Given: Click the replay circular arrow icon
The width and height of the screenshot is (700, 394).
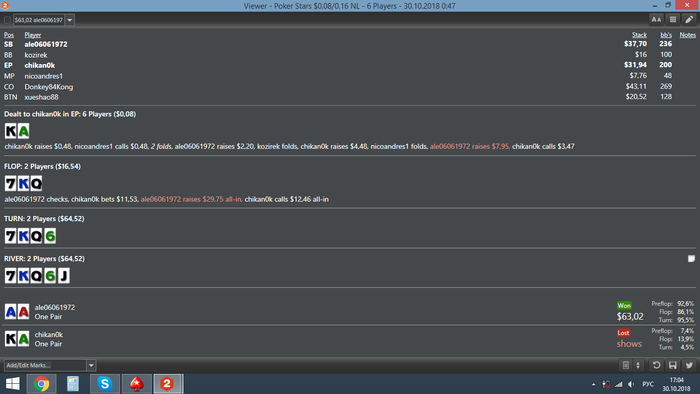Looking at the screenshot, I should pyautogui.click(x=656, y=365).
